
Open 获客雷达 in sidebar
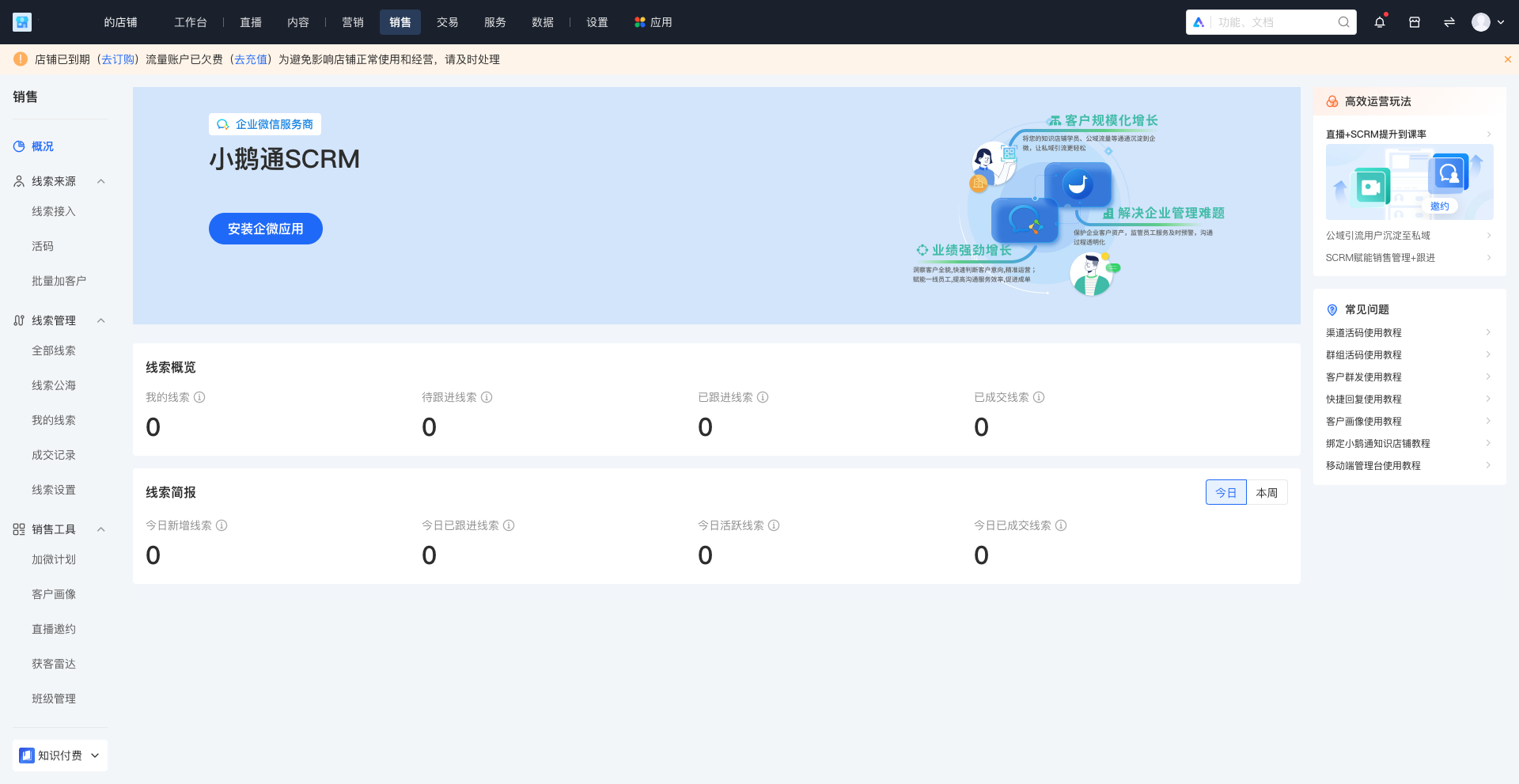54,664
